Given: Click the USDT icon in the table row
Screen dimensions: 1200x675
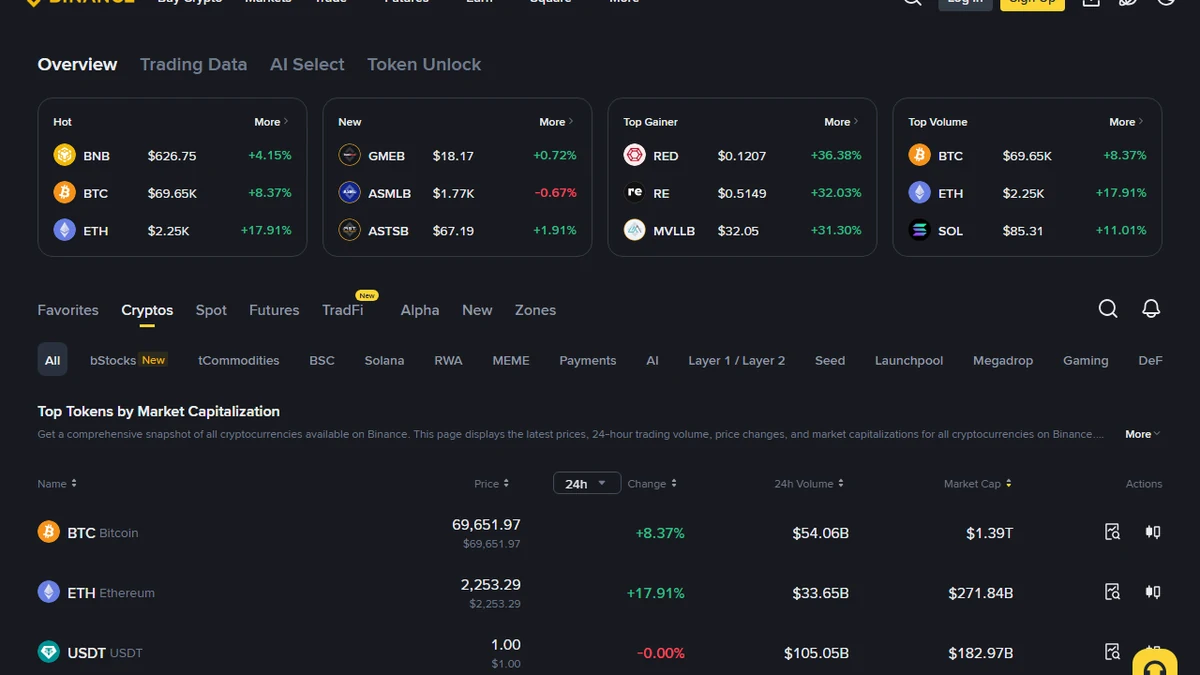Looking at the screenshot, I should 48,652.
